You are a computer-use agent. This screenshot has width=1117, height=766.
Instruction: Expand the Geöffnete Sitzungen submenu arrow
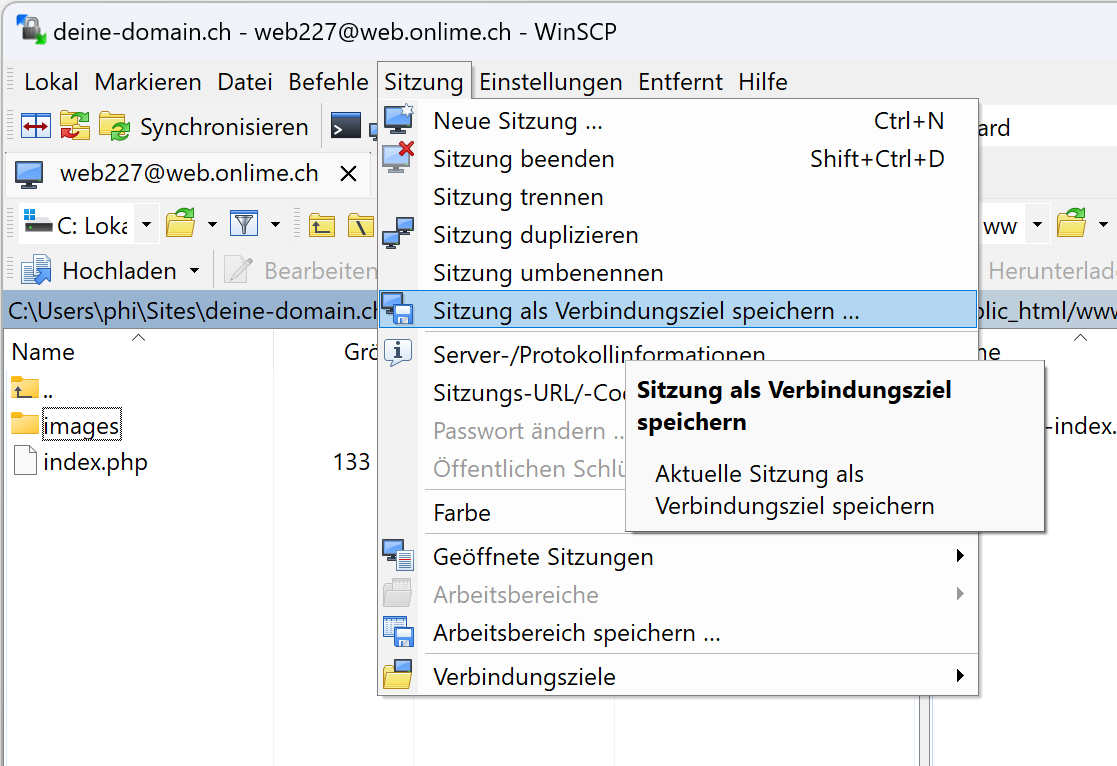click(960, 556)
